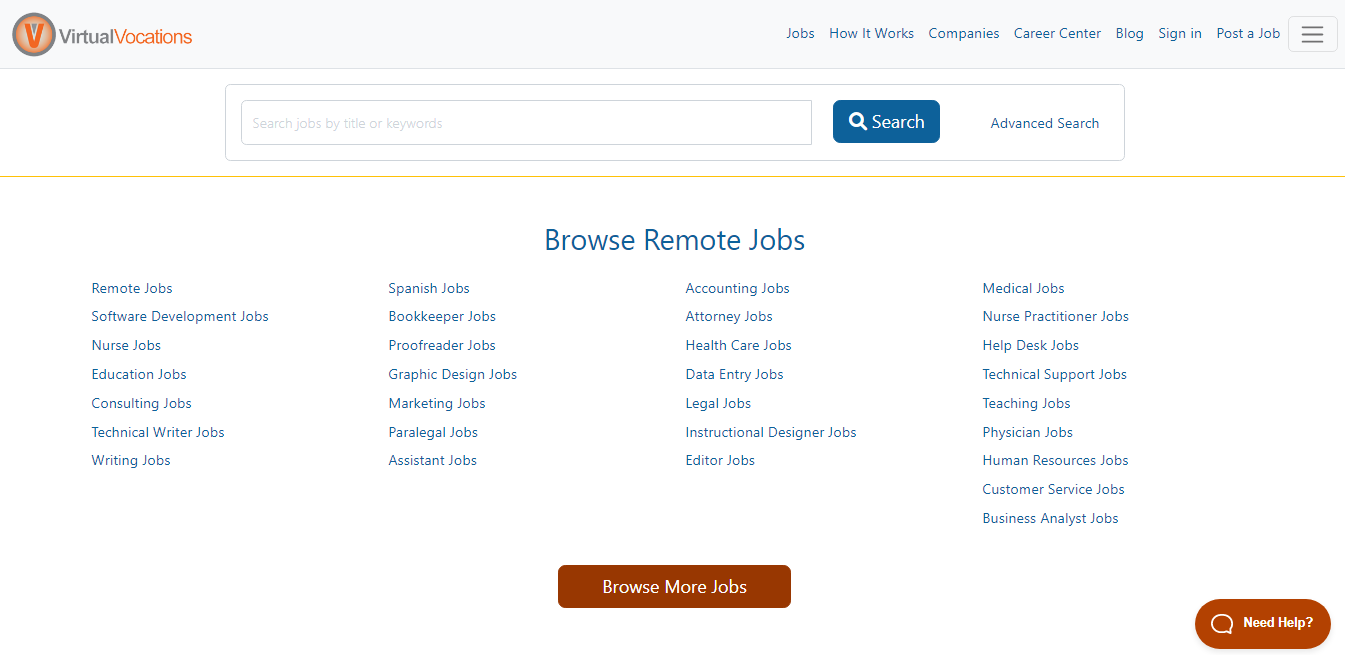Click the Need Help chat bubble
Screen dimensions: 1345x655
[1262, 623]
